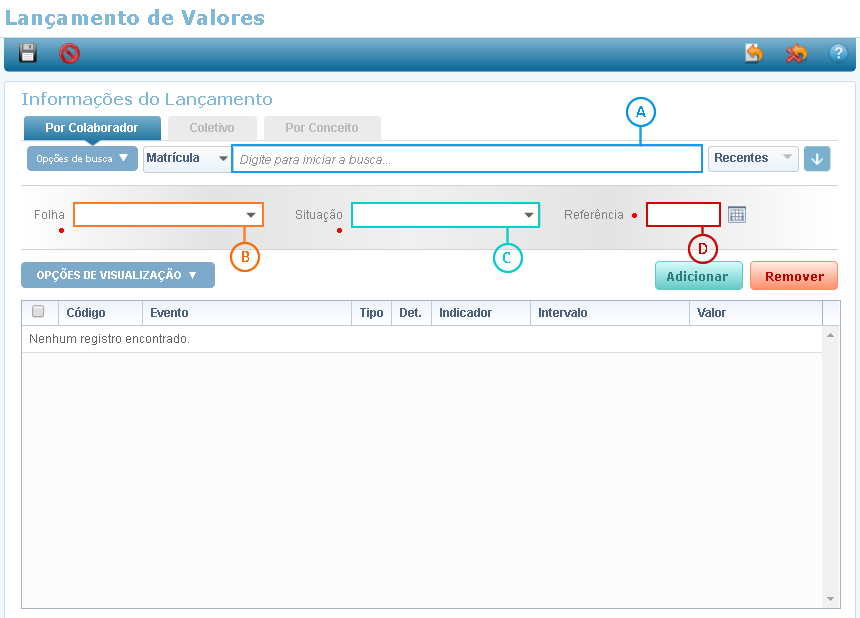The width and height of the screenshot is (860, 618).
Task: Click the red cancel icon in toolbar
Action: click(69, 54)
